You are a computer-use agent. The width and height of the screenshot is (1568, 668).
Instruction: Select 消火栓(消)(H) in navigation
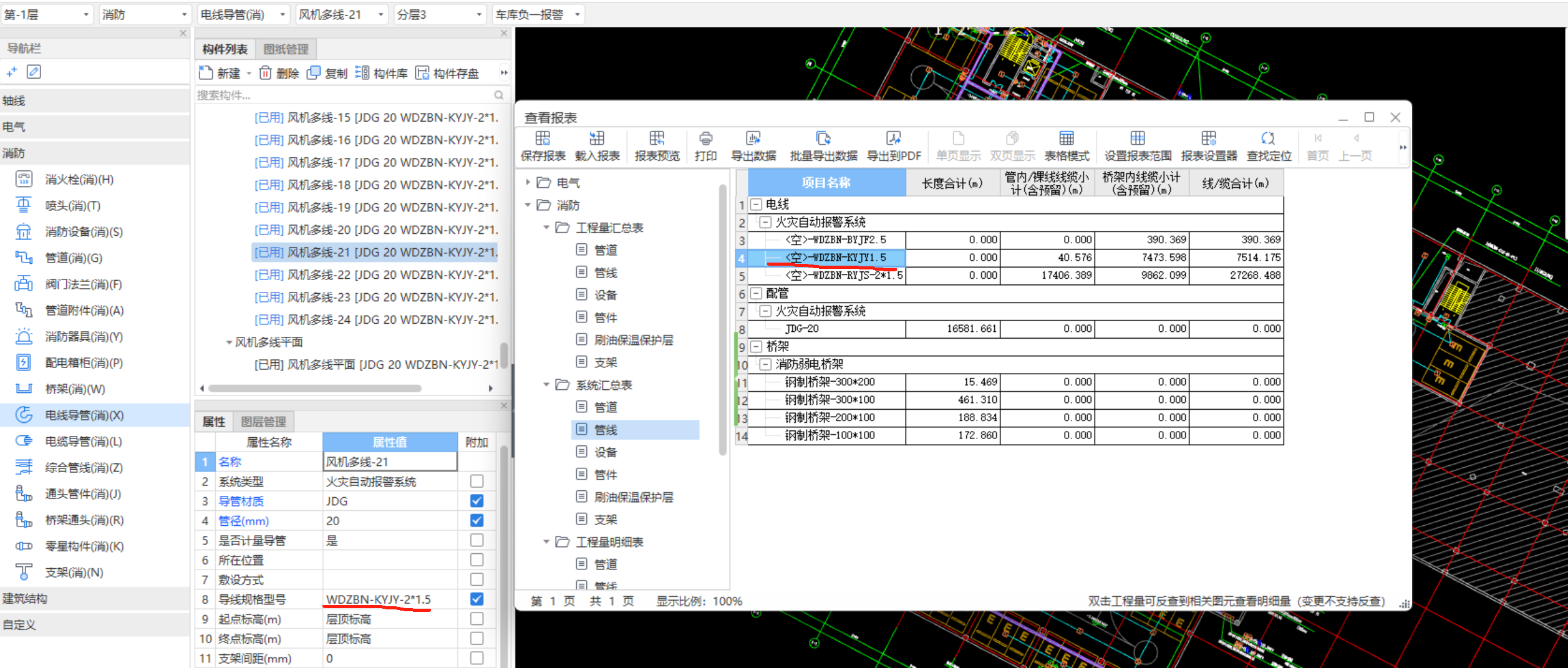point(79,180)
